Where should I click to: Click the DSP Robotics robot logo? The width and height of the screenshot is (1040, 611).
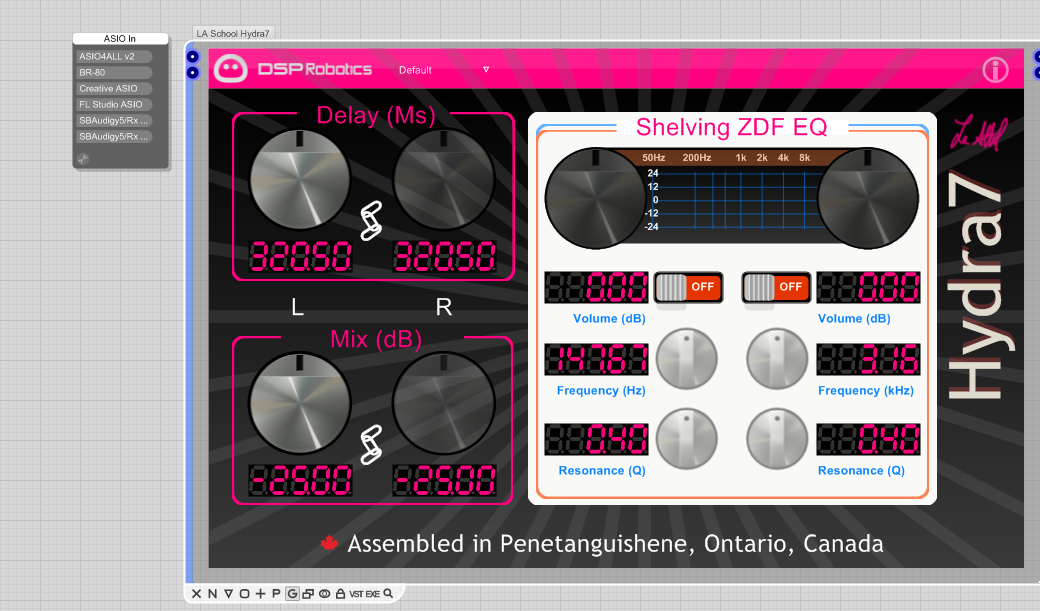[x=230, y=69]
